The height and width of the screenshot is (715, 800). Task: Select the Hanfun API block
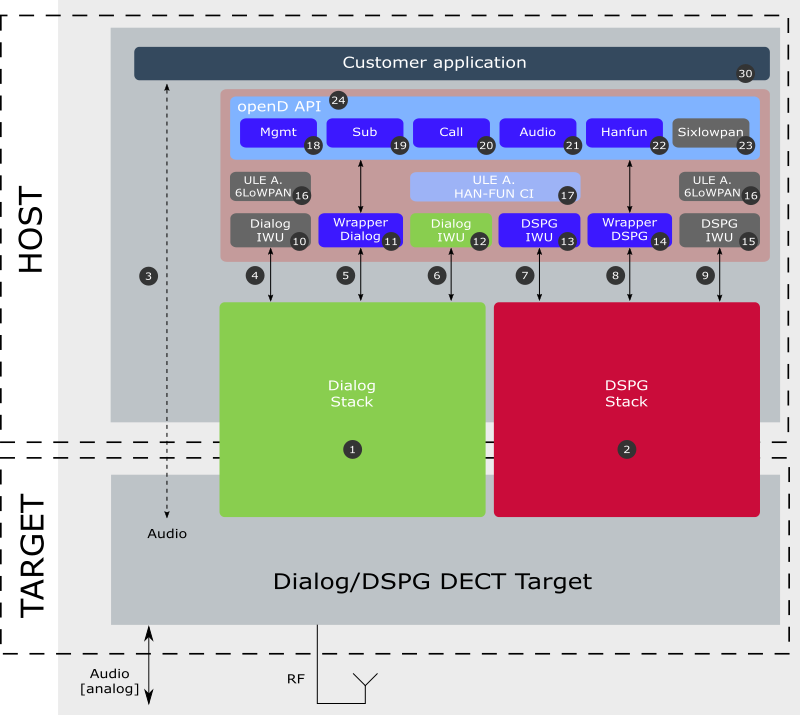coord(624,133)
